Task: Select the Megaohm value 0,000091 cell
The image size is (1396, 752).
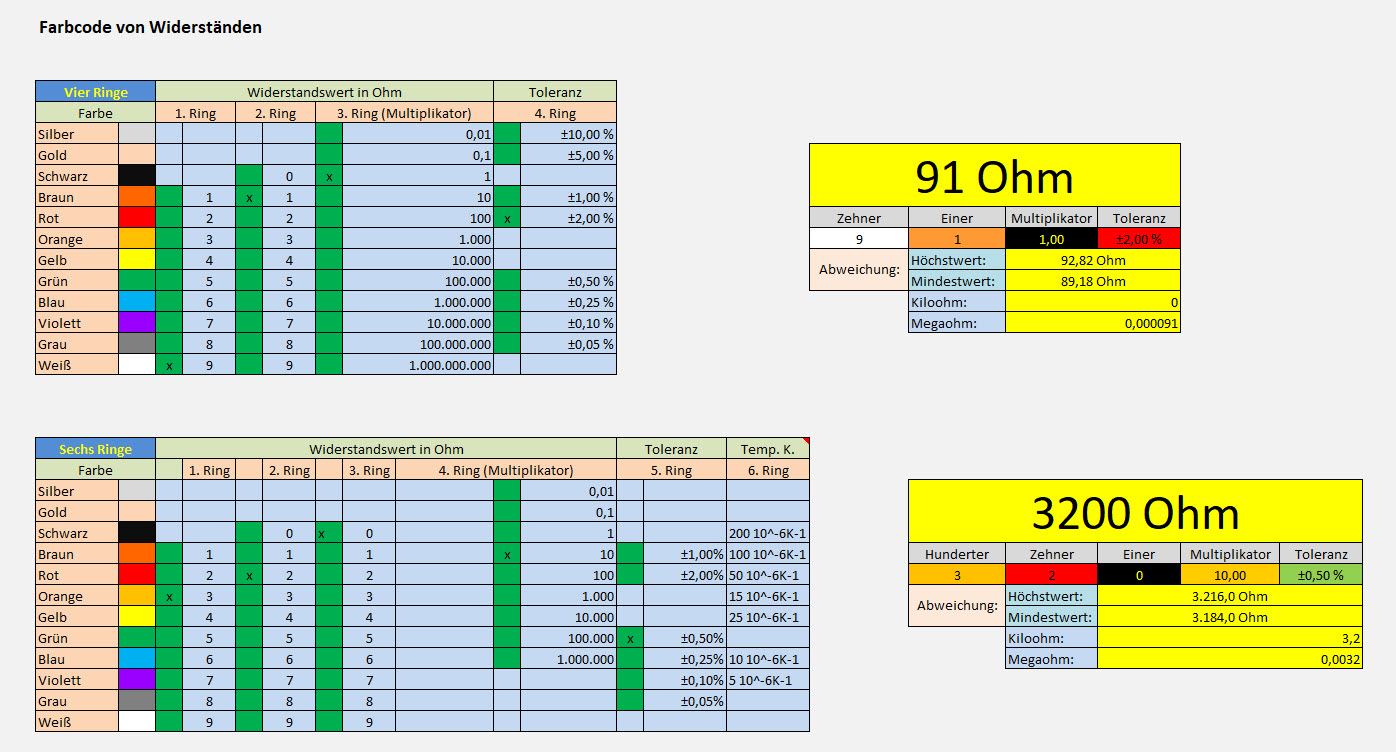Action: [1092, 323]
